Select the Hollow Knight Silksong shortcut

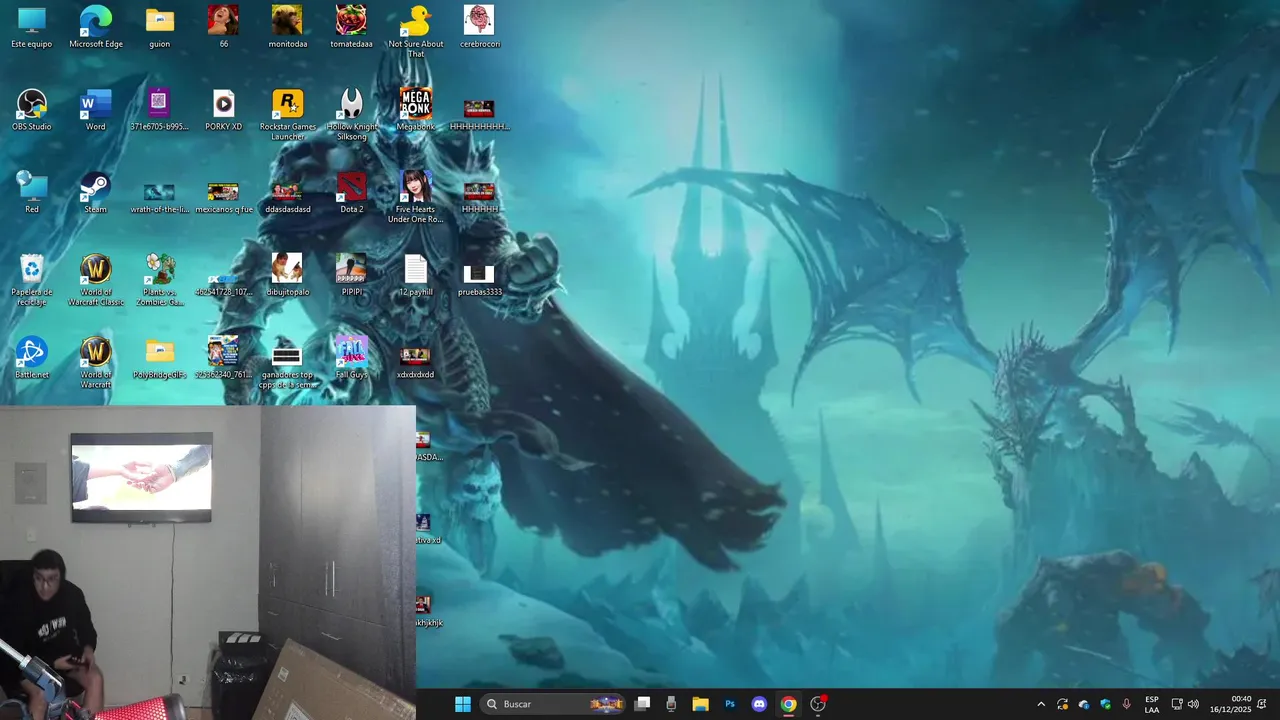pos(351,114)
